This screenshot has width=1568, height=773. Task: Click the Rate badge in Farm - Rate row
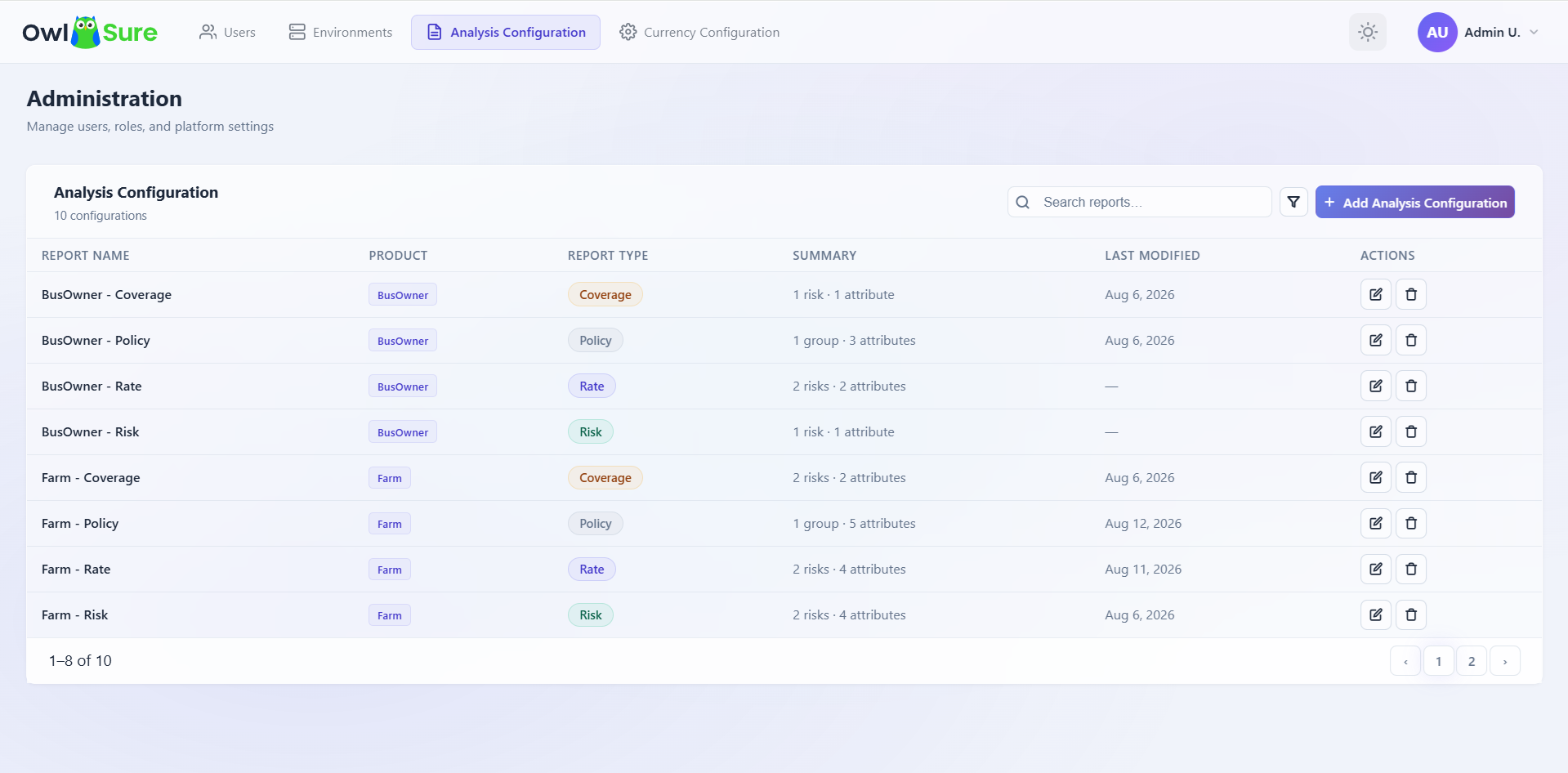tap(592, 569)
